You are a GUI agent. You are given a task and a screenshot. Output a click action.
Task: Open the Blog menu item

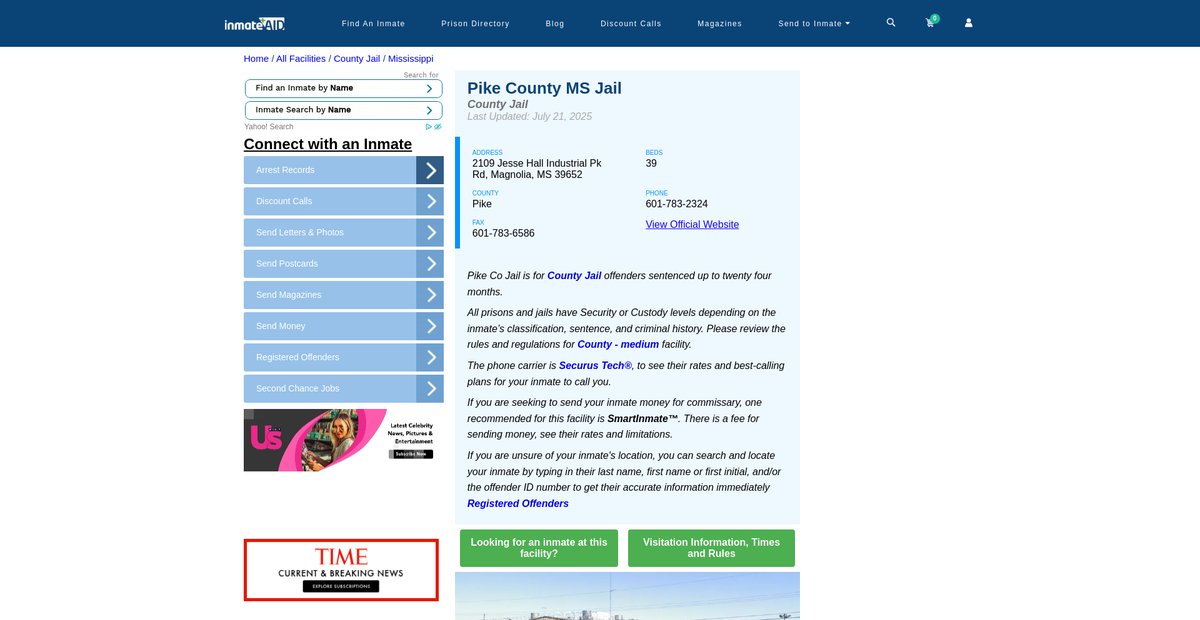pyautogui.click(x=555, y=23)
